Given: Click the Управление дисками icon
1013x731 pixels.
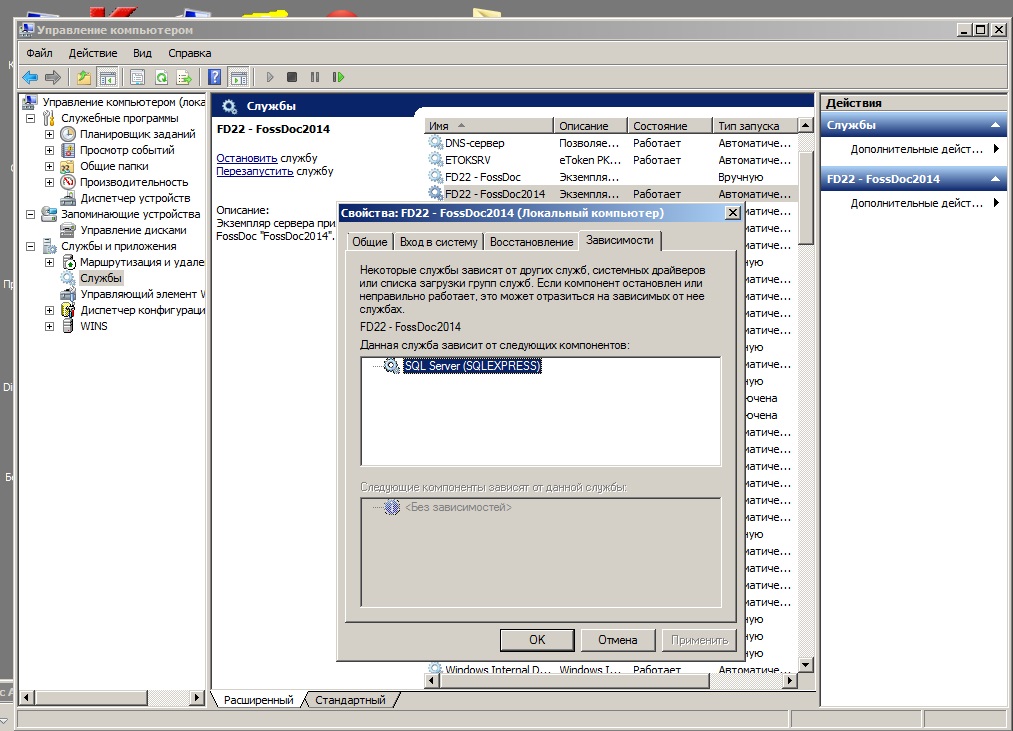Looking at the screenshot, I should (x=68, y=230).
